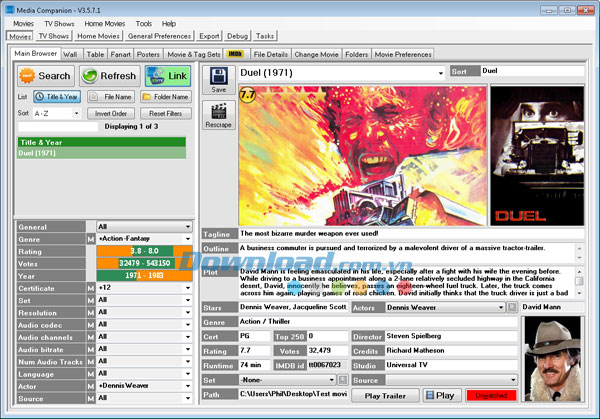This screenshot has height=419, width=600.
Task: Click the Link button
Action: point(168,76)
